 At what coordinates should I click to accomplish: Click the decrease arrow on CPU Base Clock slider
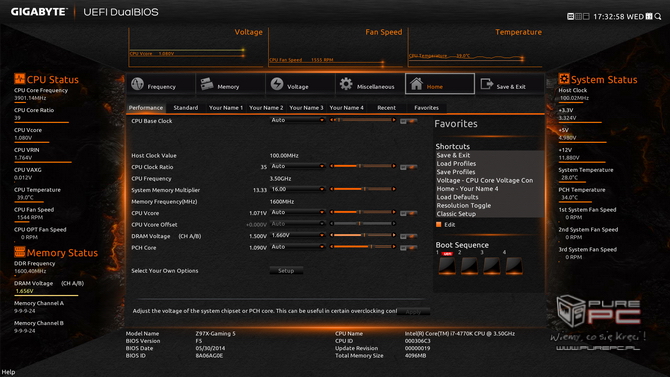pos(332,120)
